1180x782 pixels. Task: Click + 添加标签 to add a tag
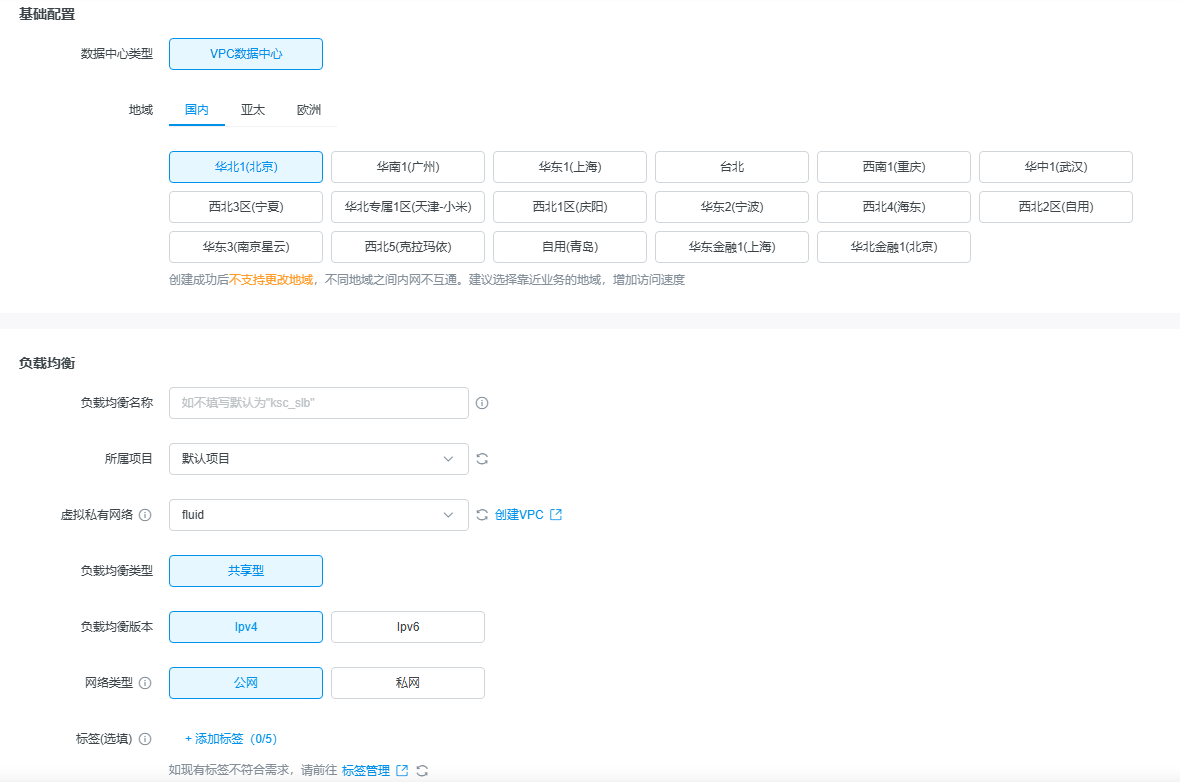[231, 739]
